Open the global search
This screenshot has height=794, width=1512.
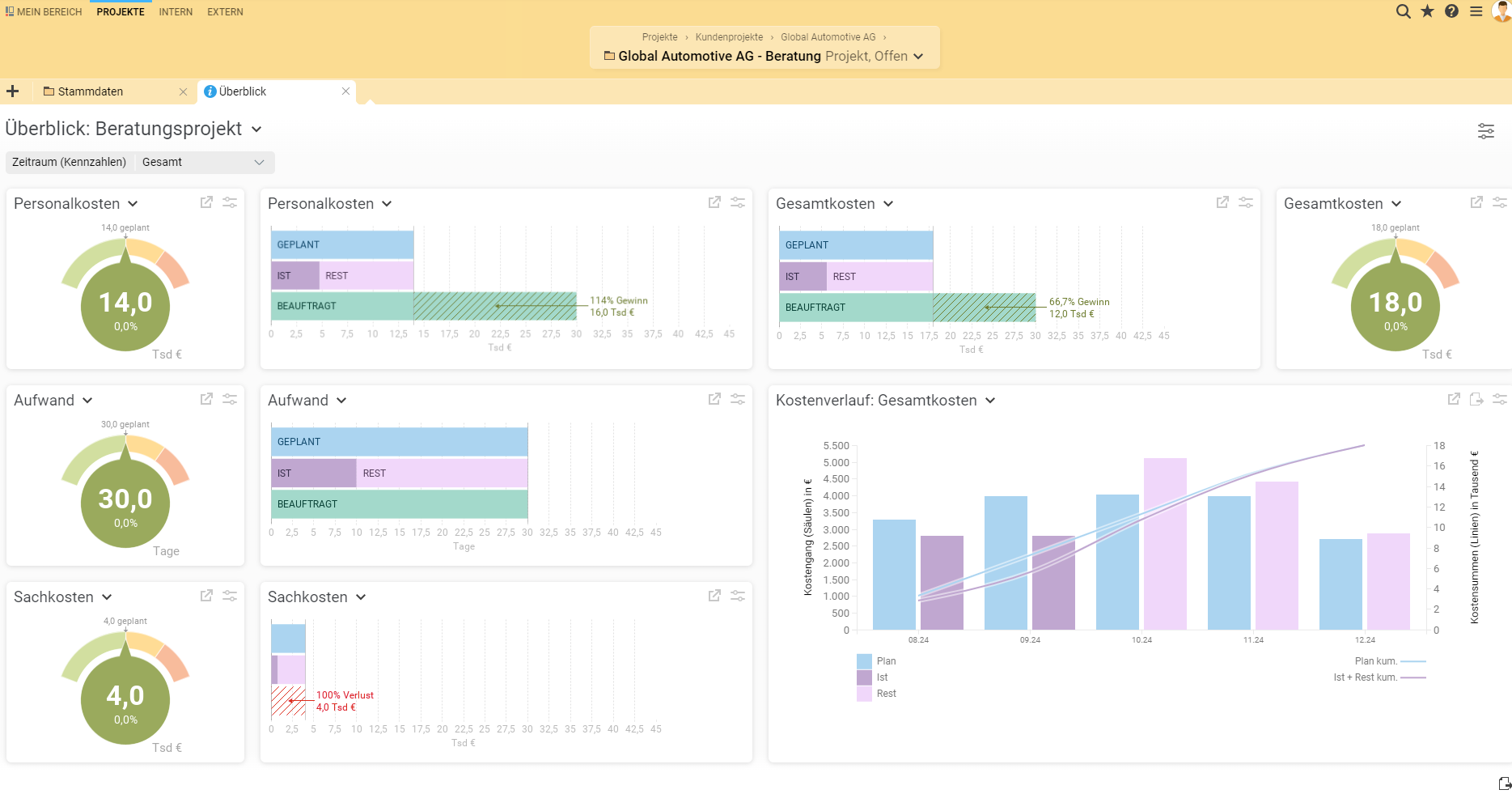click(x=1402, y=11)
